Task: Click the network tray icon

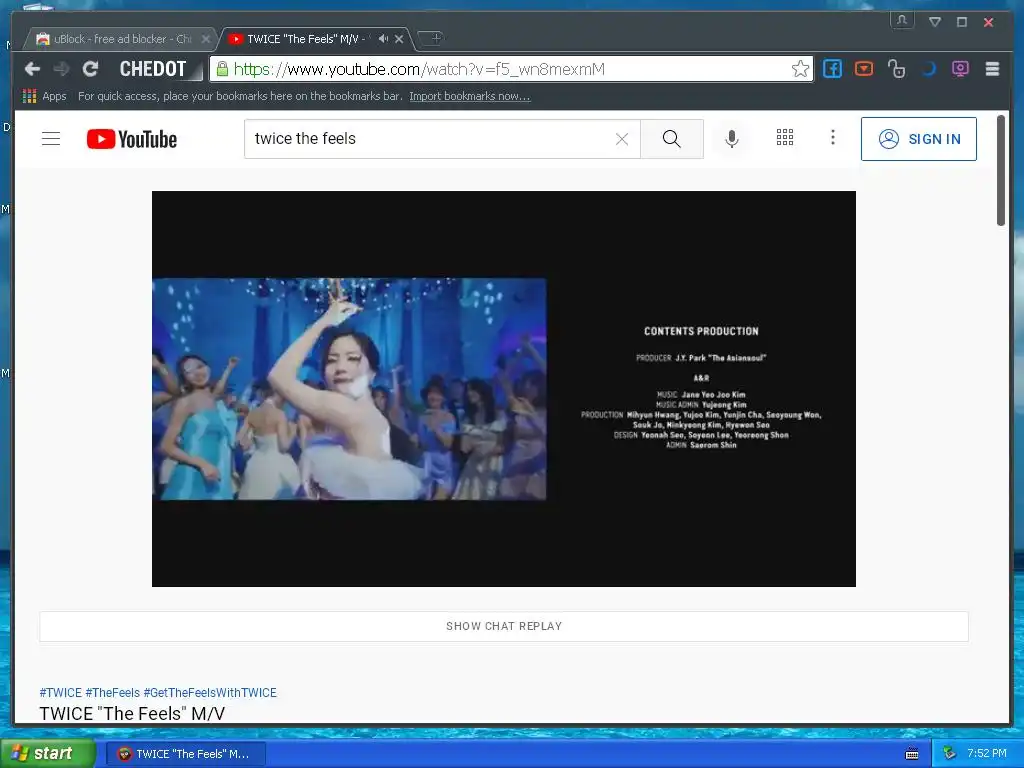Action: tap(949, 754)
